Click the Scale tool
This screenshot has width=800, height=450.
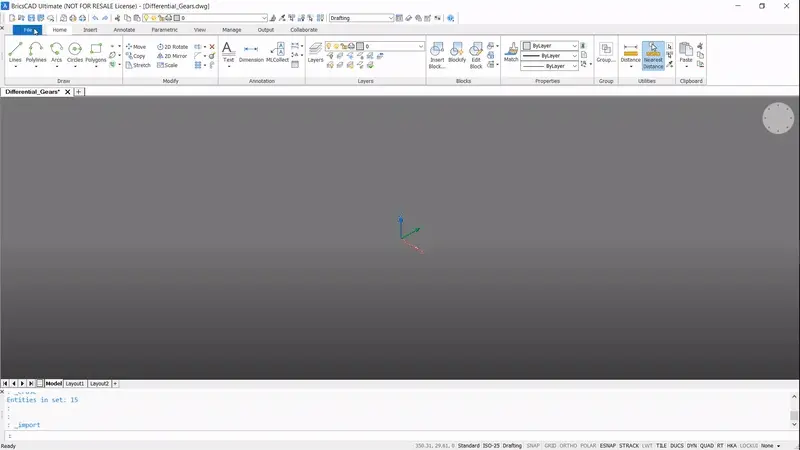[167, 65]
